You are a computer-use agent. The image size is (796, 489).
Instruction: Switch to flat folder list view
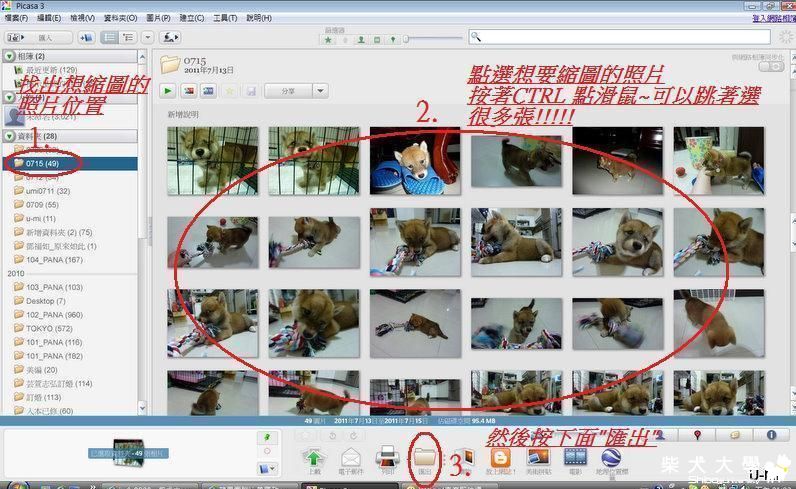click(x=111, y=37)
